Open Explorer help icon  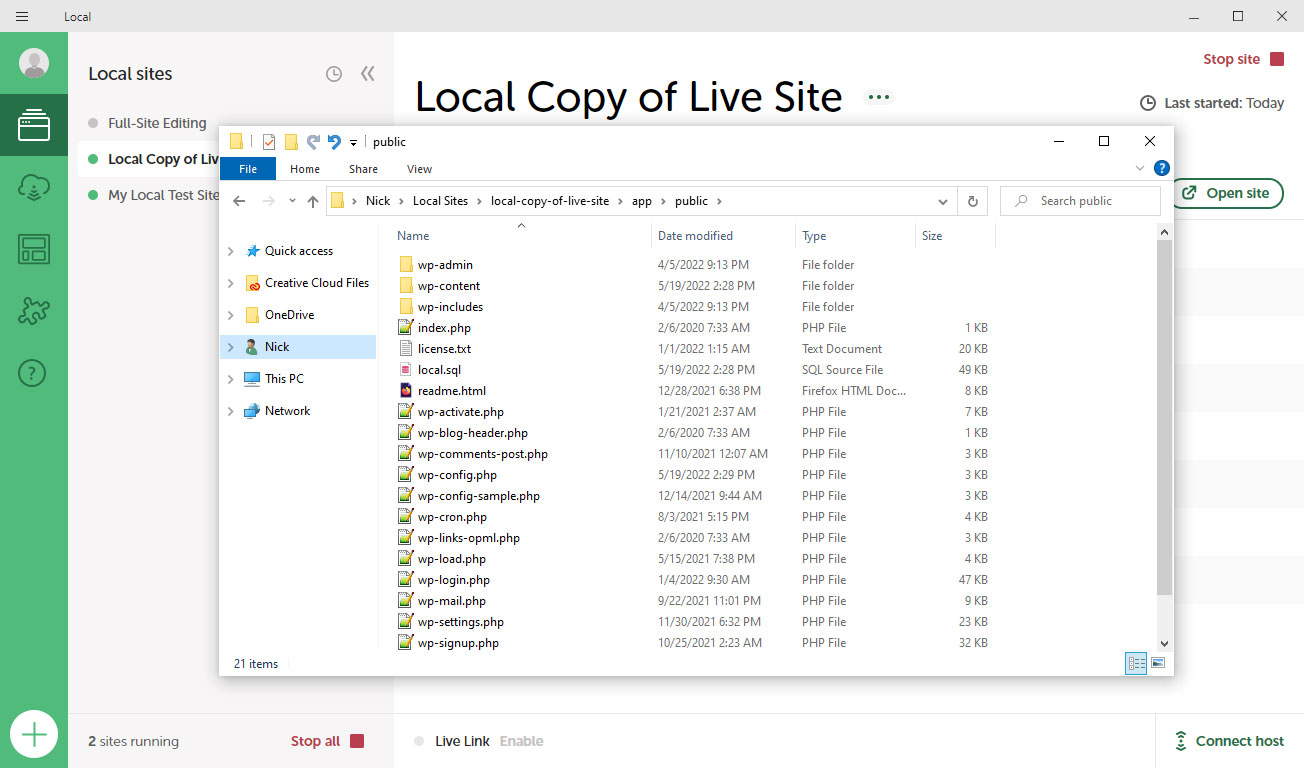[1161, 168]
